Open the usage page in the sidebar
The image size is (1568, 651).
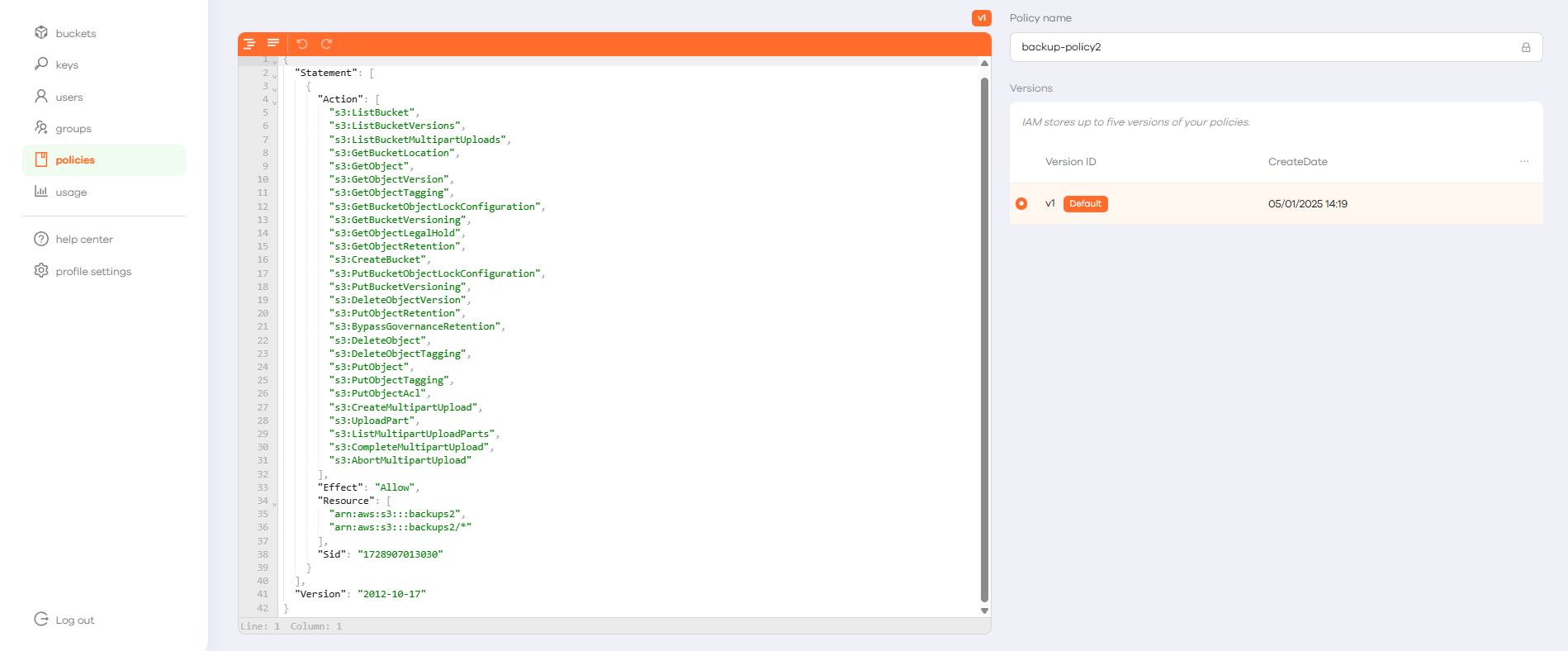[x=71, y=192]
